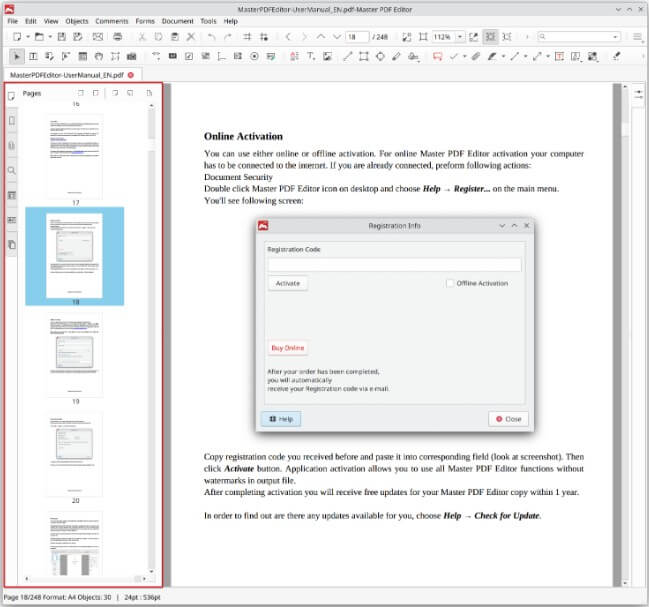Click the Buy Online button
649x607 pixels.
point(288,348)
